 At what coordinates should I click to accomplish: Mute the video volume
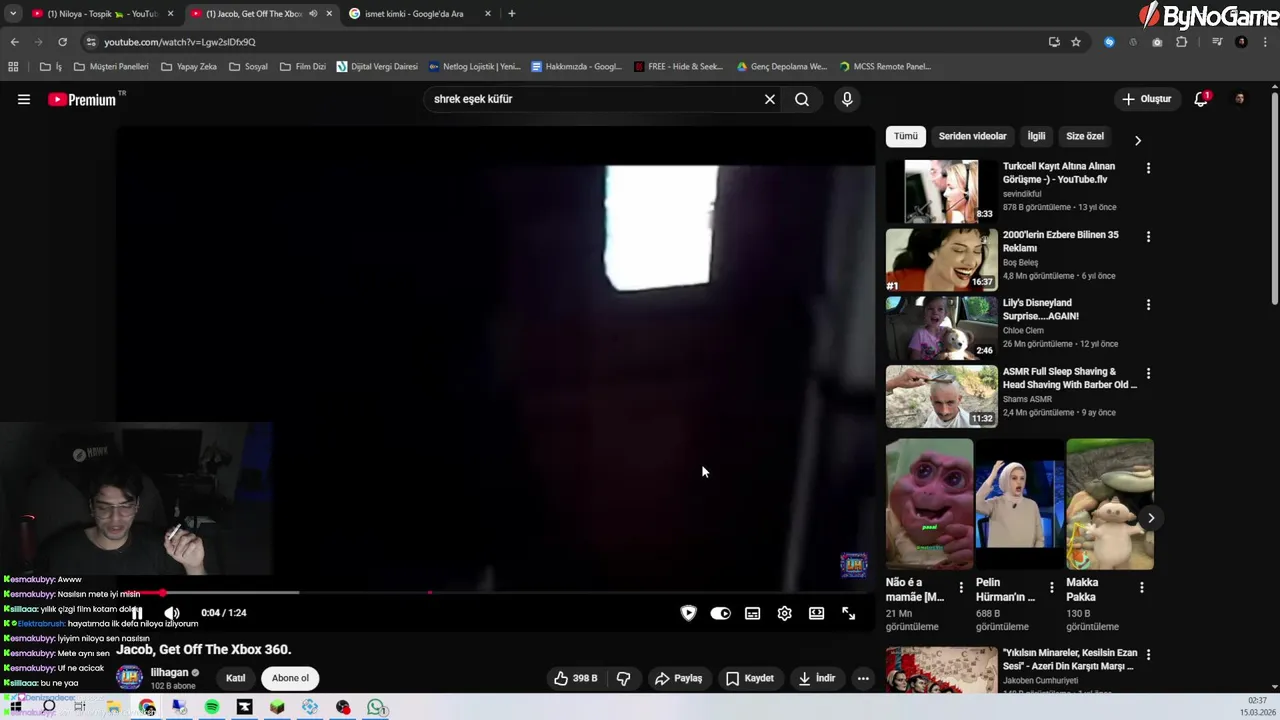tap(172, 613)
